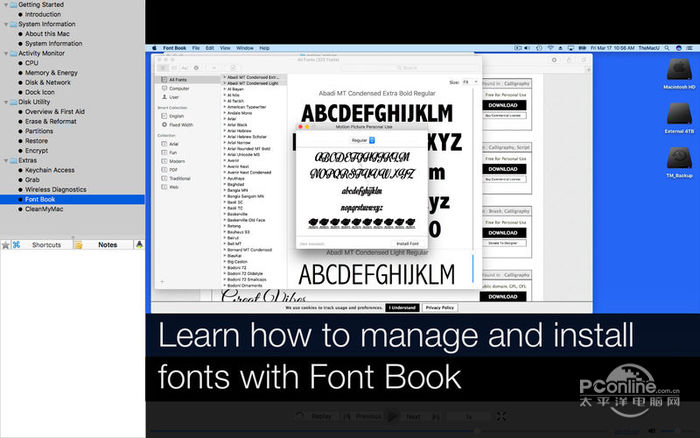Image resolution: width=700 pixels, height=438 pixels.
Task: Open the Grab lesson
Action: [x=32, y=180]
